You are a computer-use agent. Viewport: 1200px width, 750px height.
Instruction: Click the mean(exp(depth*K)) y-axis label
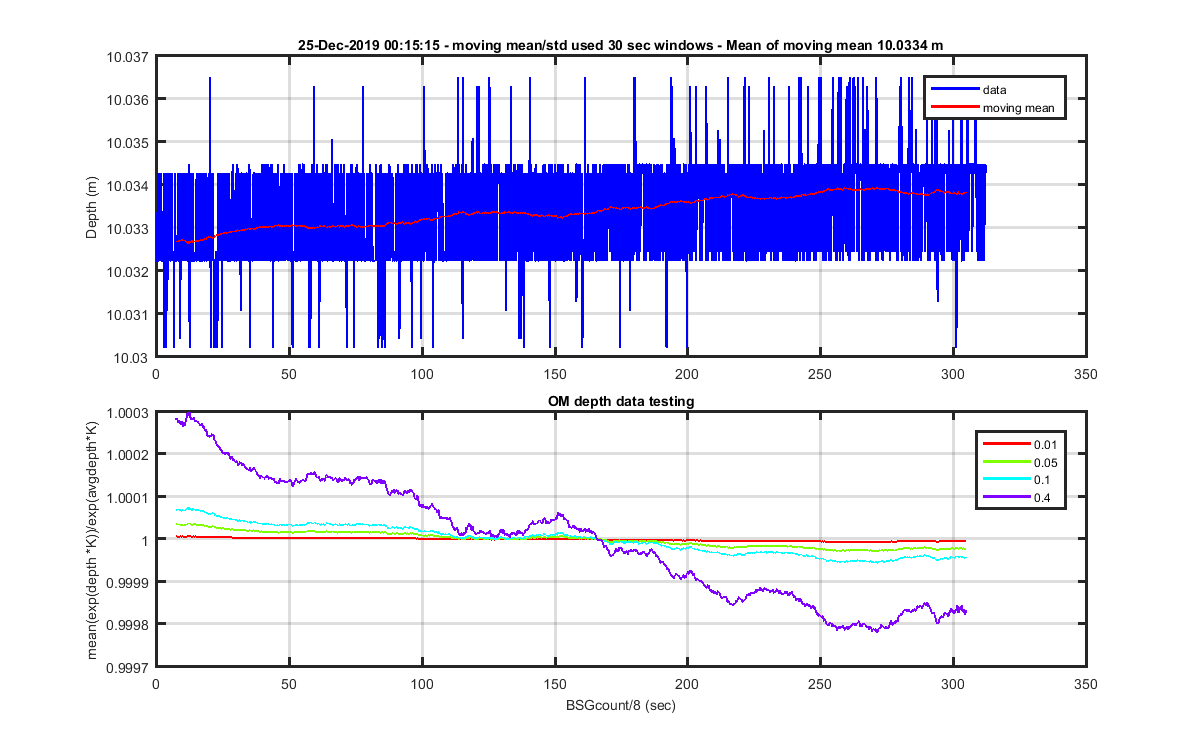point(93,538)
